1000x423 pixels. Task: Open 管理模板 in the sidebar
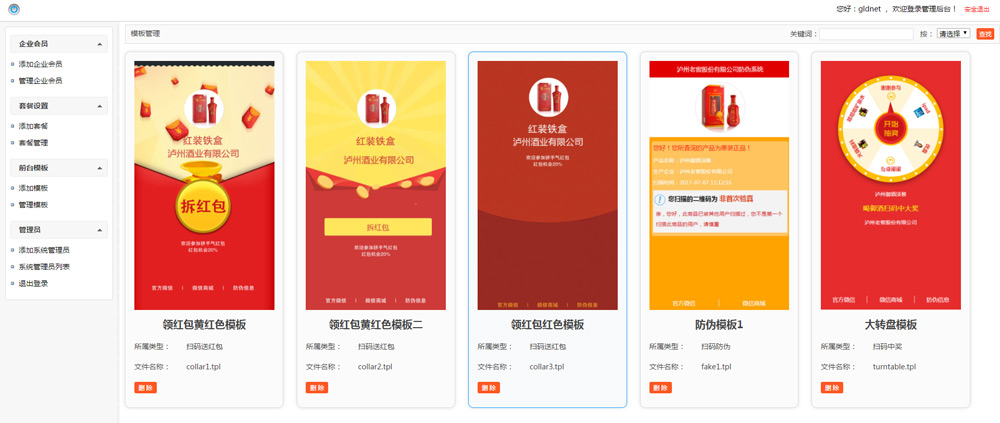click(33, 205)
